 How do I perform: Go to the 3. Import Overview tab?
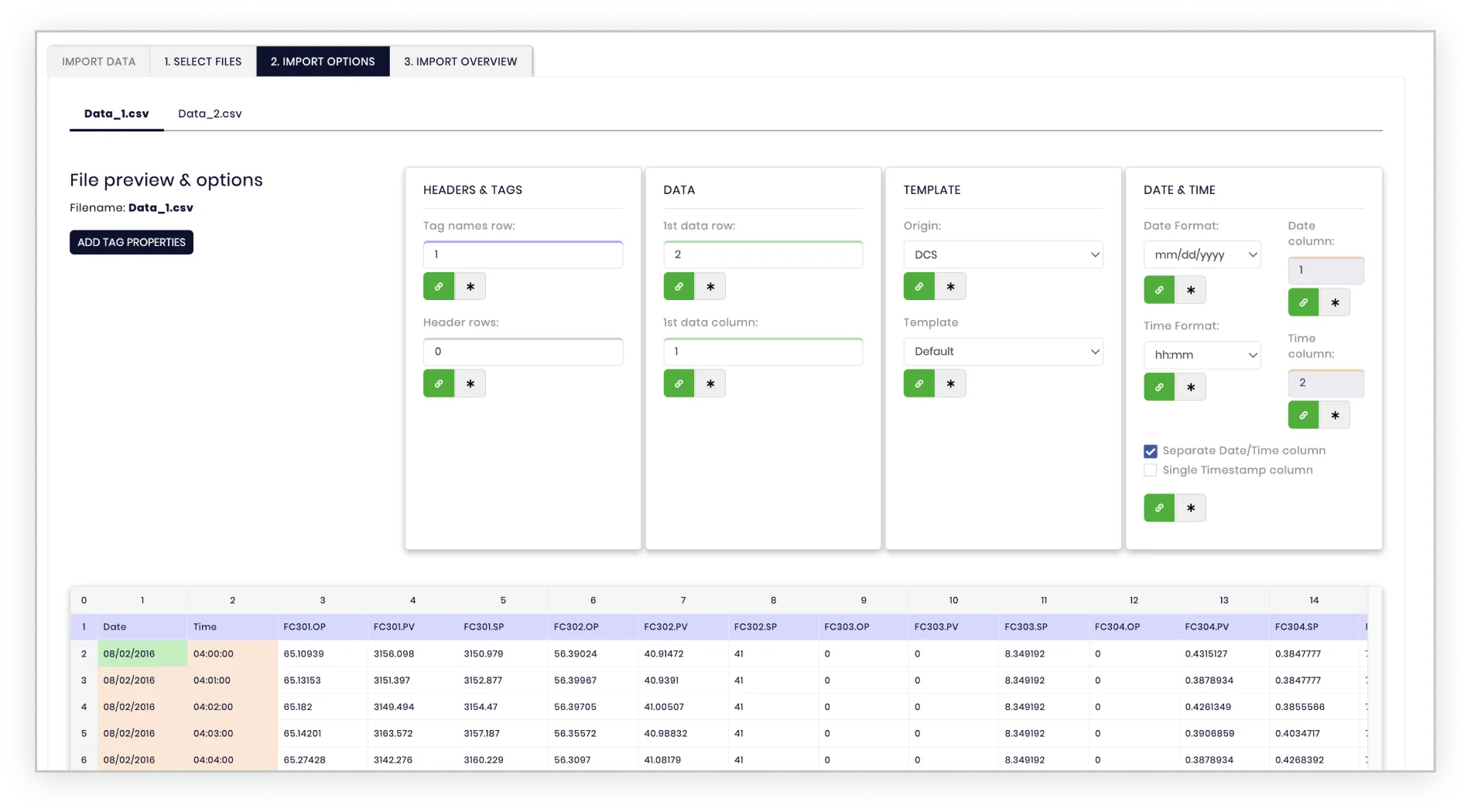tap(460, 61)
